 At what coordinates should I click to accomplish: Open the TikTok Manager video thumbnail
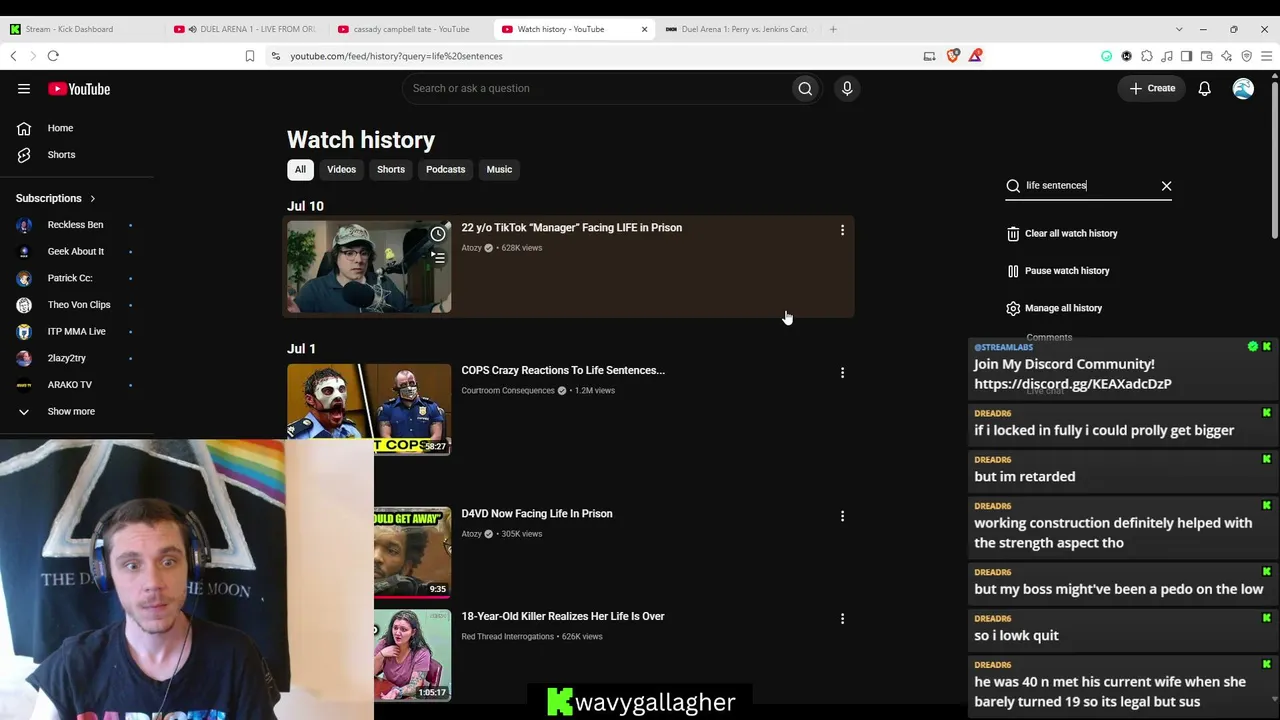coord(369,267)
